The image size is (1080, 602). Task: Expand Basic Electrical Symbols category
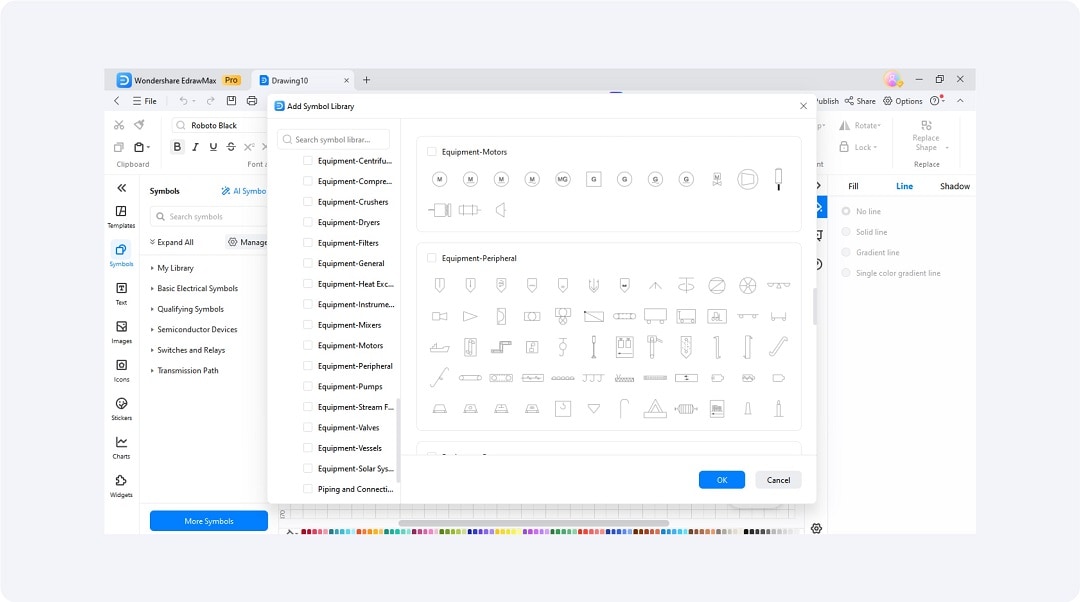click(x=152, y=289)
